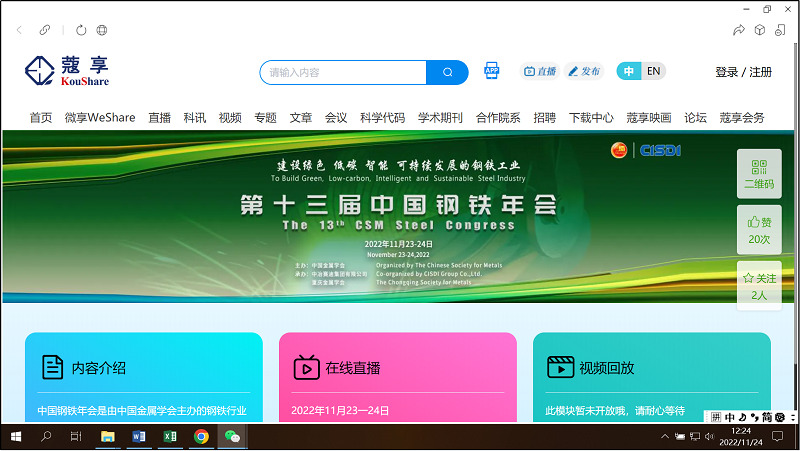800x451 pixels.
Task: Open 科学代码 navigation item
Action: tap(383, 118)
